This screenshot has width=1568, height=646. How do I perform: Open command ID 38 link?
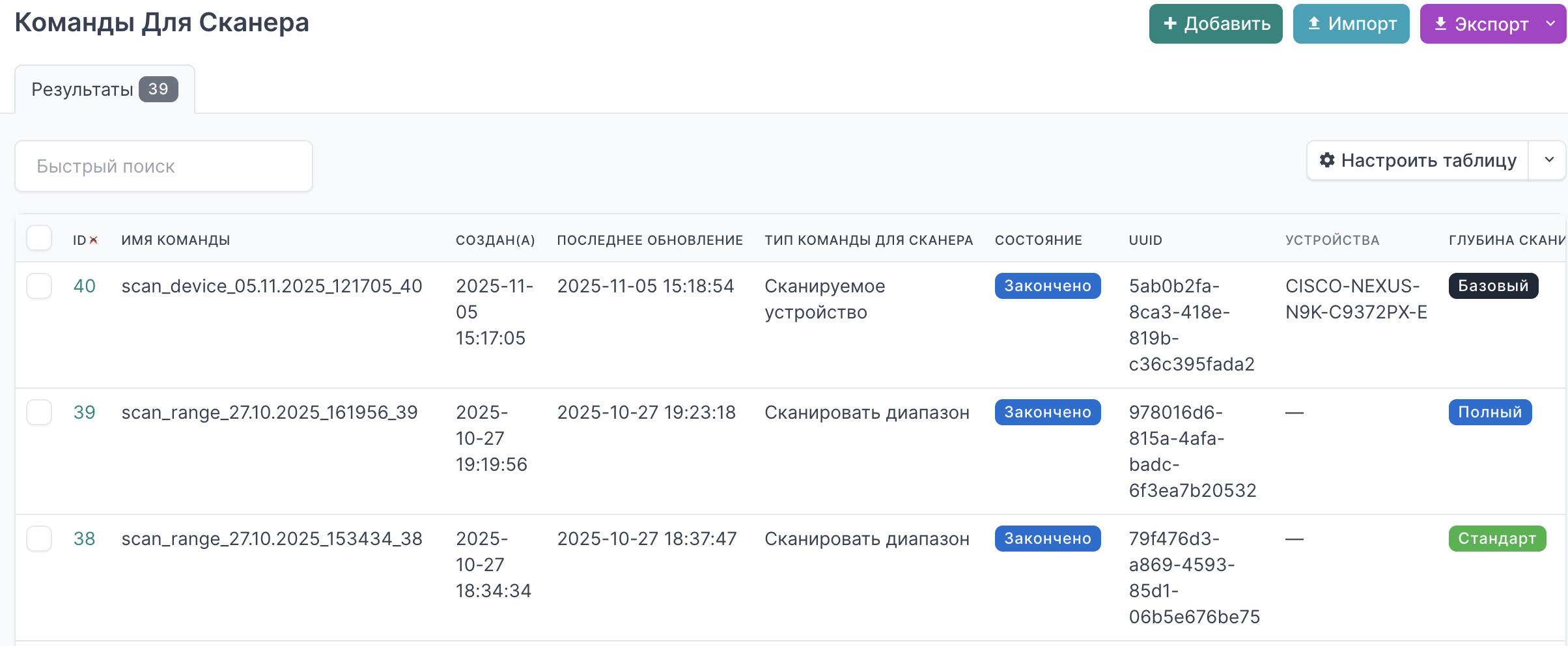(84, 539)
